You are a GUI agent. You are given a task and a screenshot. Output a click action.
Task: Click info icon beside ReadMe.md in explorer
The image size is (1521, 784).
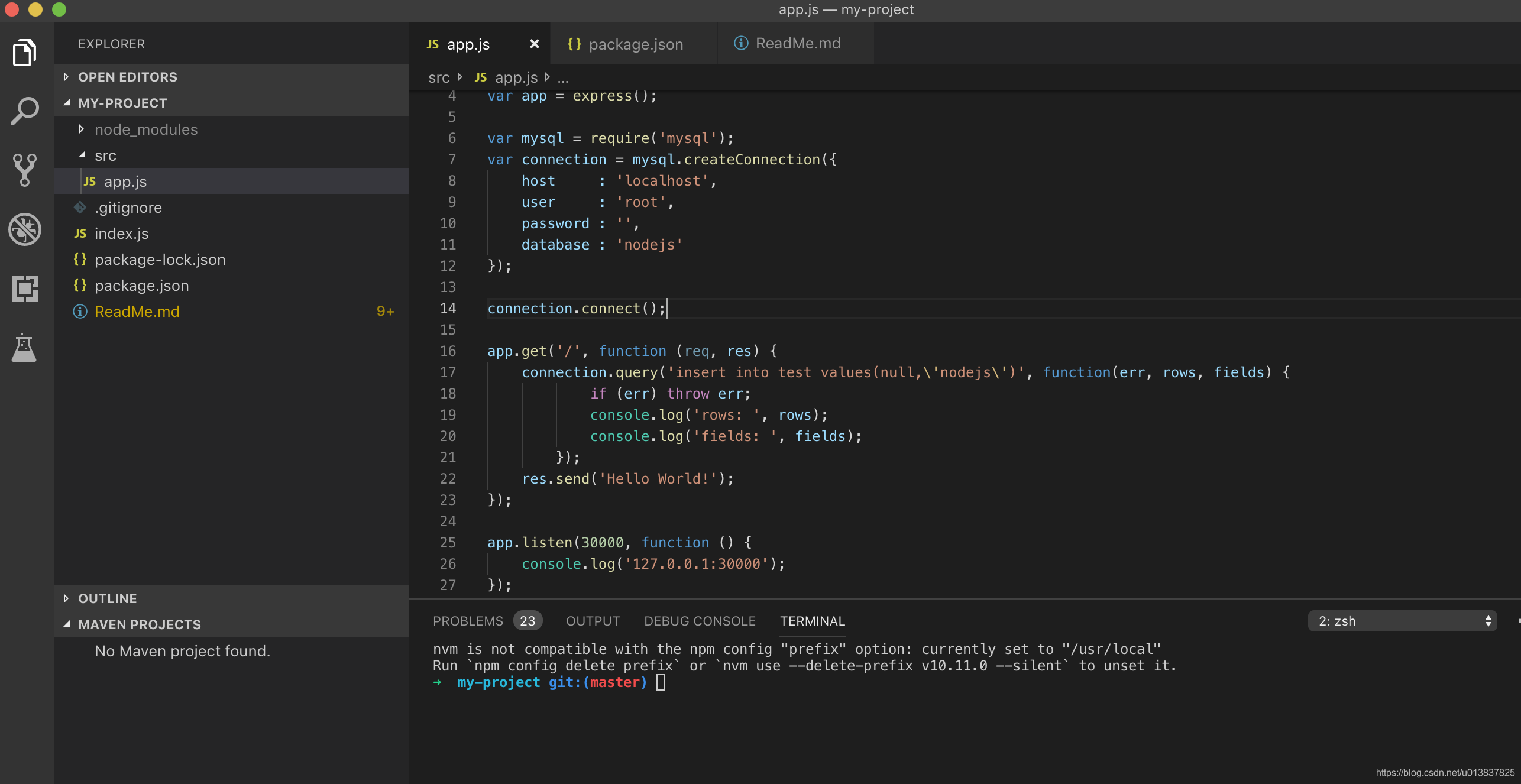pyautogui.click(x=80, y=312)
